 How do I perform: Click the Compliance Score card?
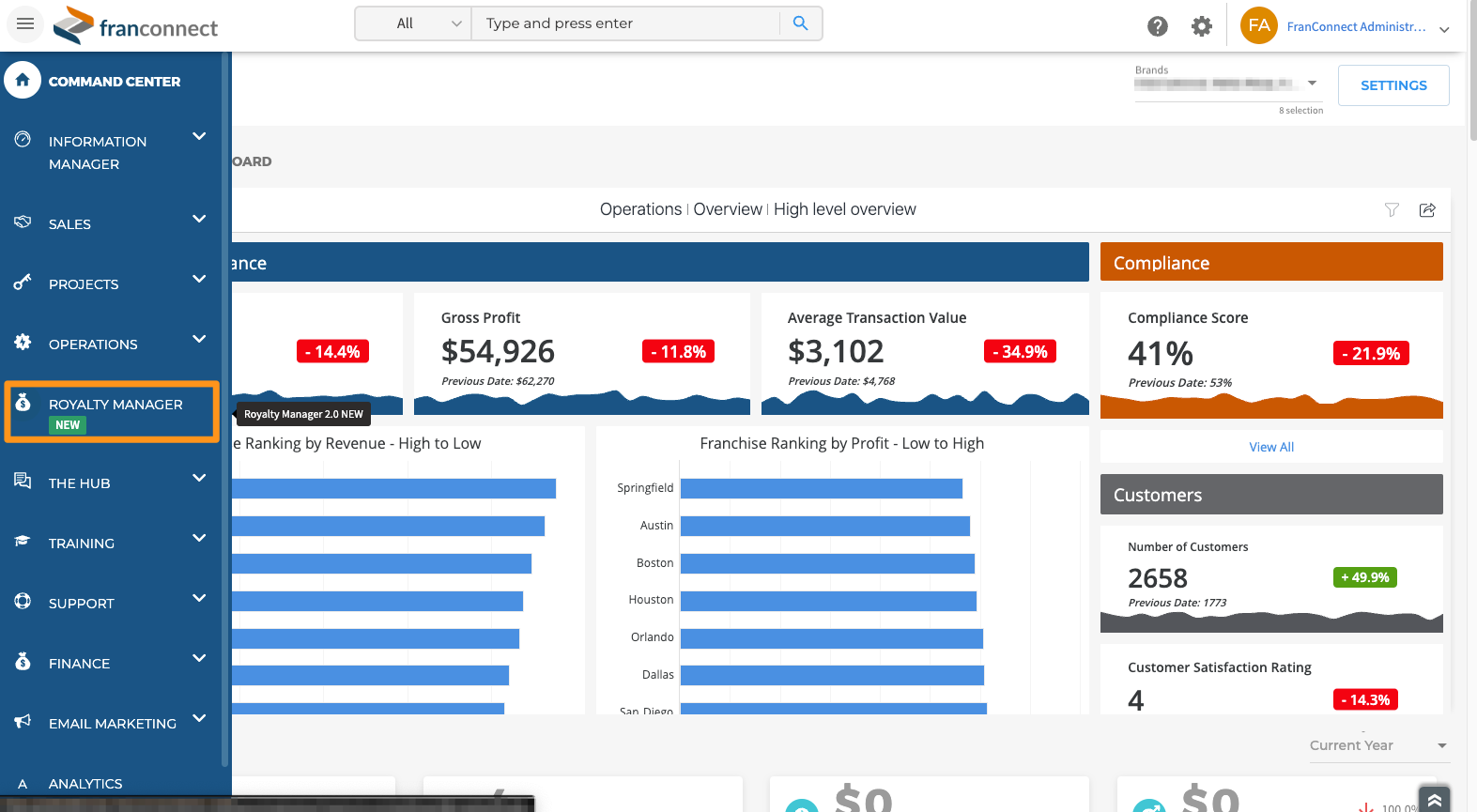click(1271, 355)
